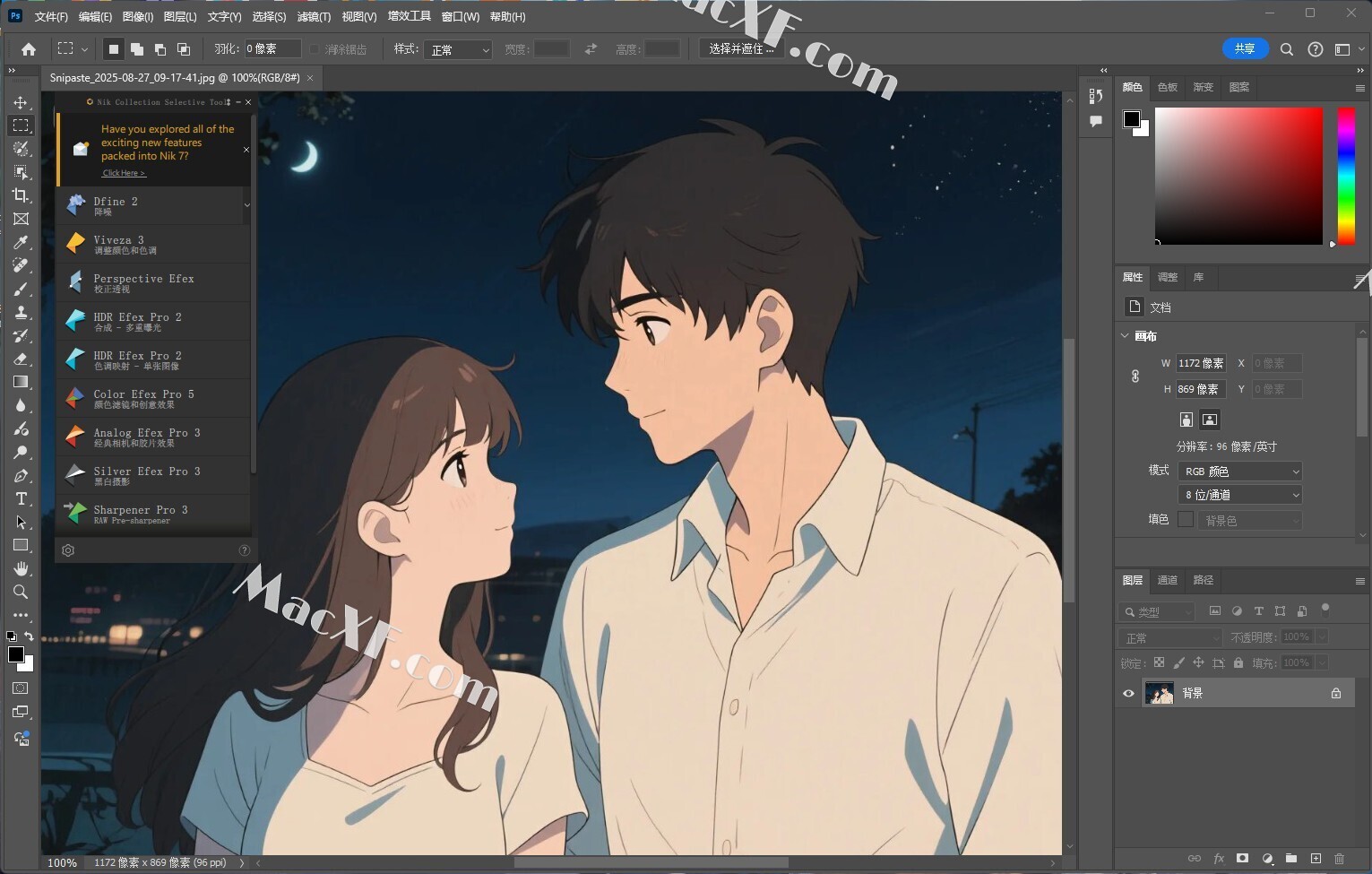
Task: Create a new layer icon
Action: (1316, 858)
